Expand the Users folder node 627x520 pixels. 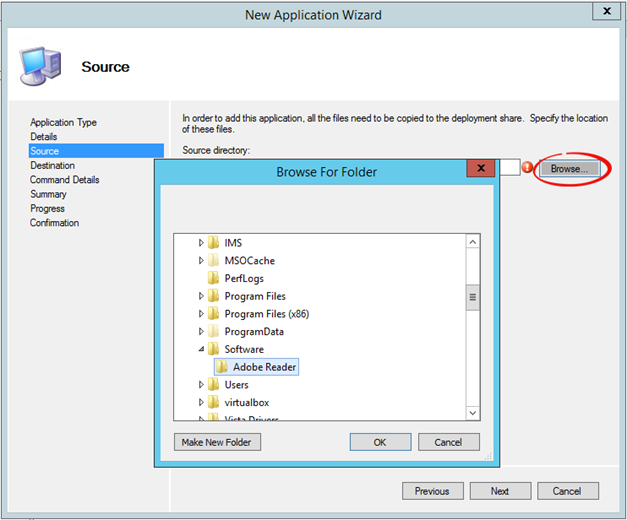[x=201, y=384]
